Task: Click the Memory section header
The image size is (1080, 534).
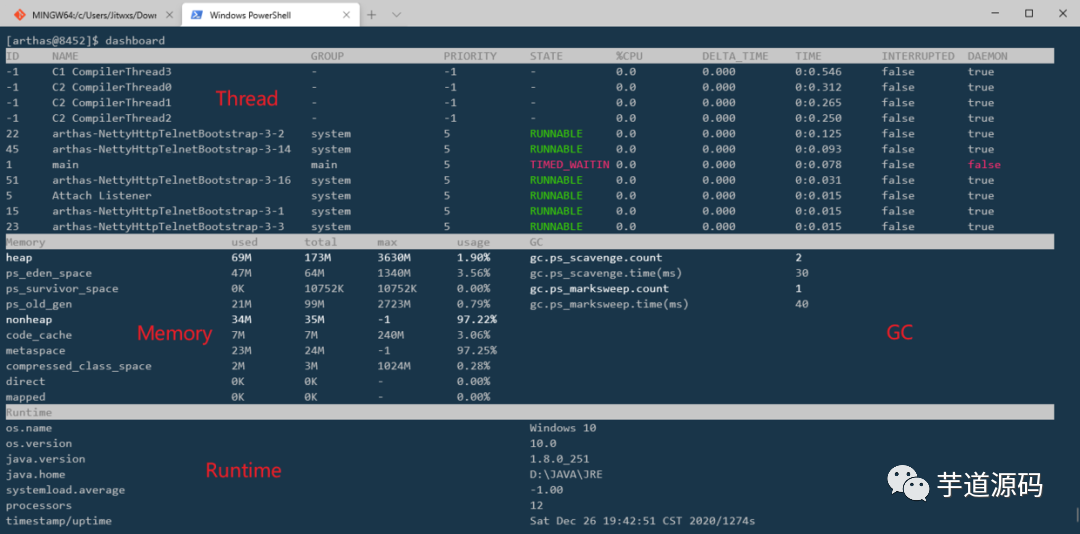Action: pyautogui.click(x=25, y=242)
